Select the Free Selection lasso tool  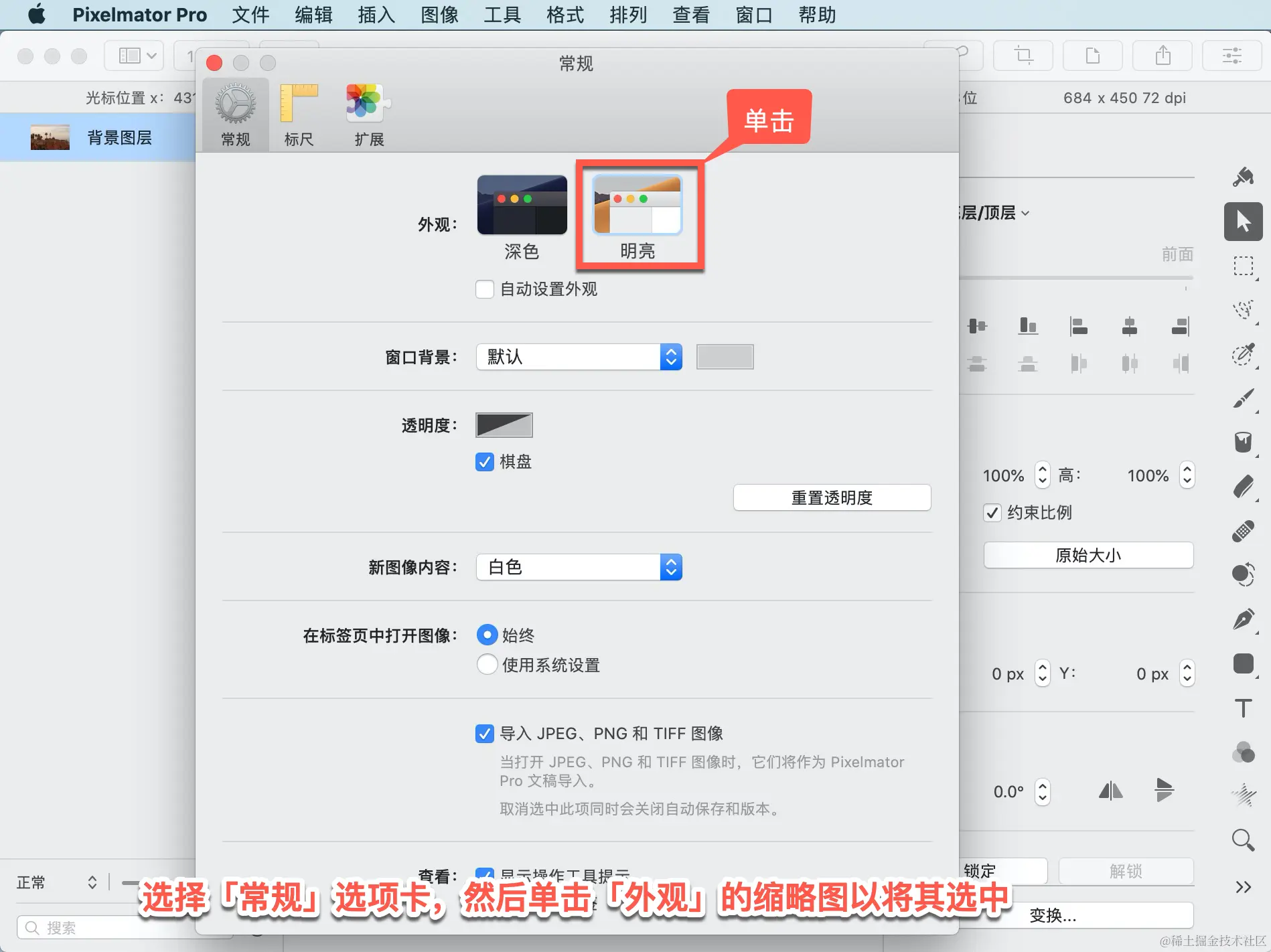point(1243,310)
